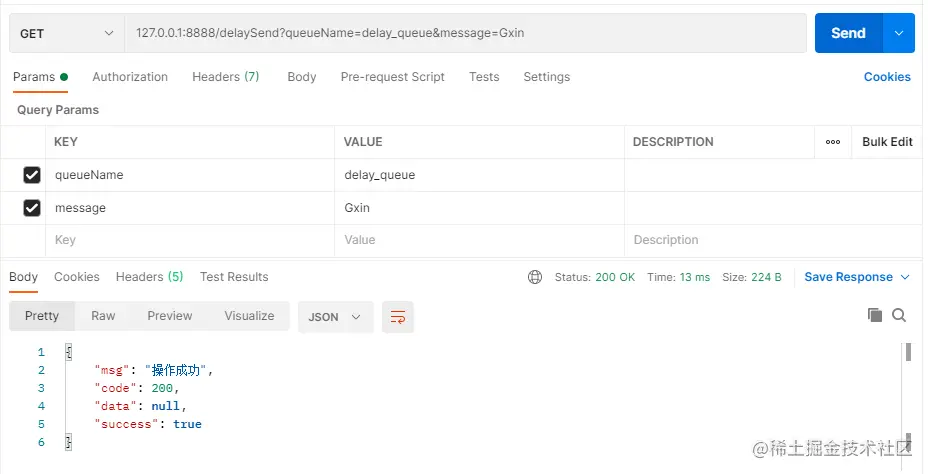Click the KEY column header
Viewport: 928px width, 474px height.
66,142
